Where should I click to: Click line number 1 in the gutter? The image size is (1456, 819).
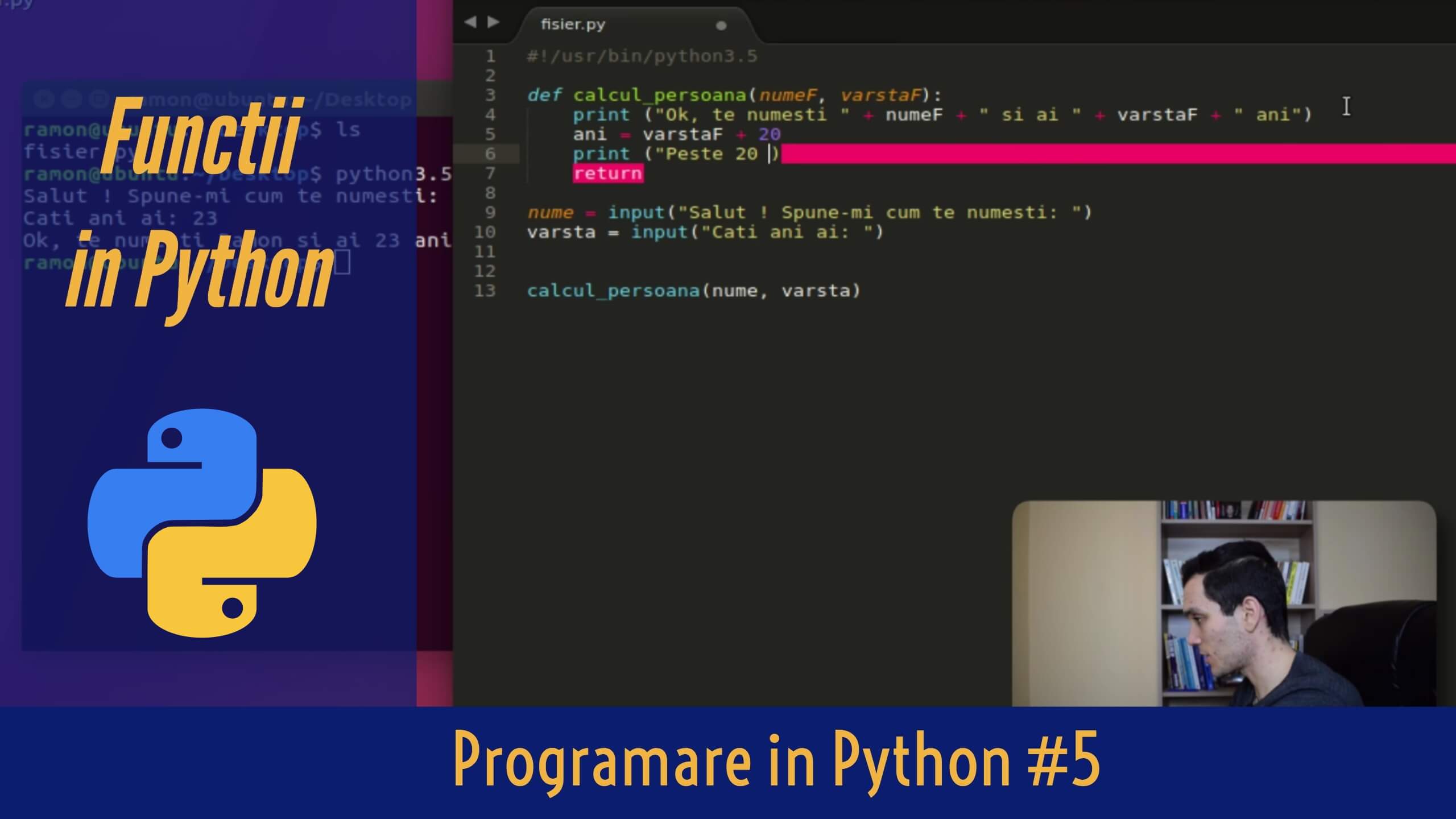(490, 56)
